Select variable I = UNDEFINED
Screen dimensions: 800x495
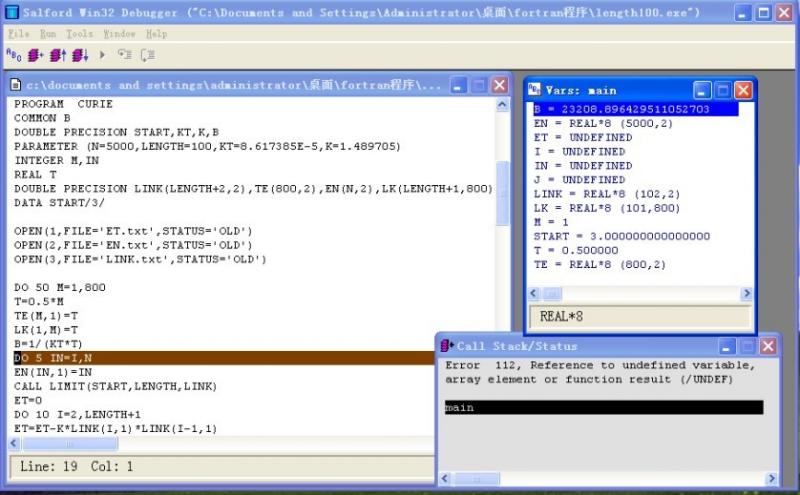pos(580,152)
